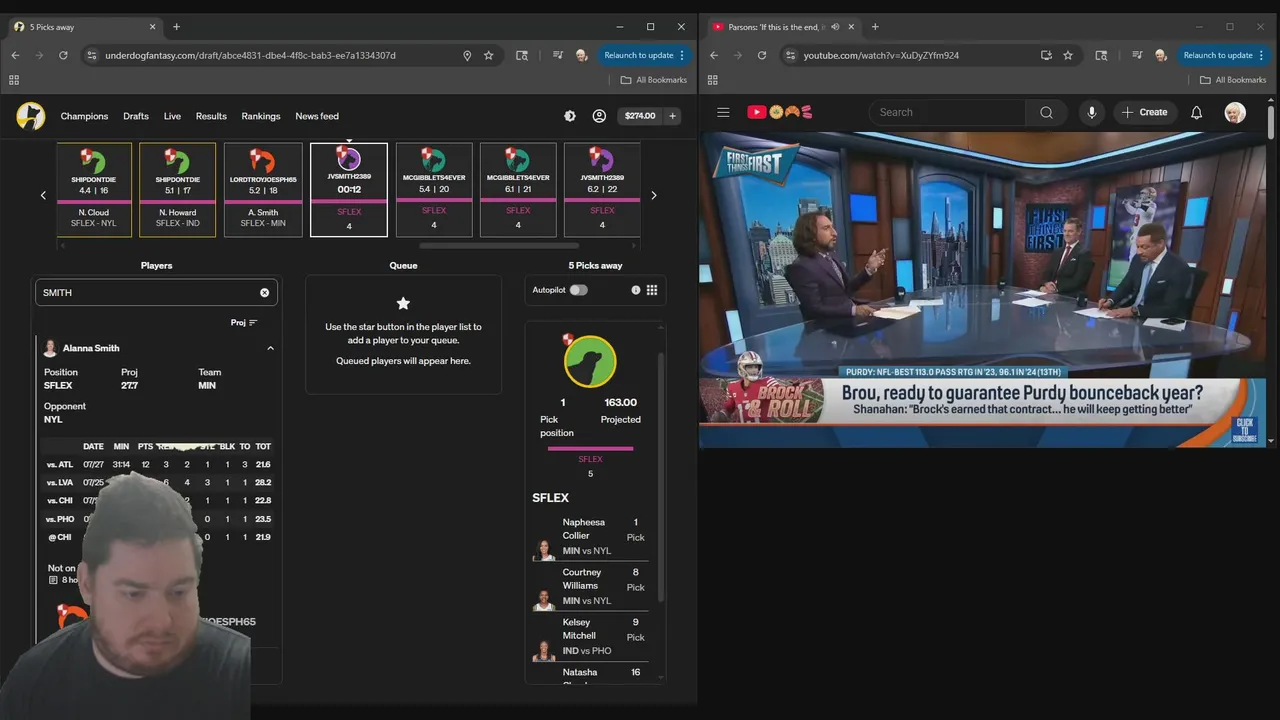Toggle dark mode theme icon on Underdog
This screenshot has width=1280, height=720.
pos(570,116)
